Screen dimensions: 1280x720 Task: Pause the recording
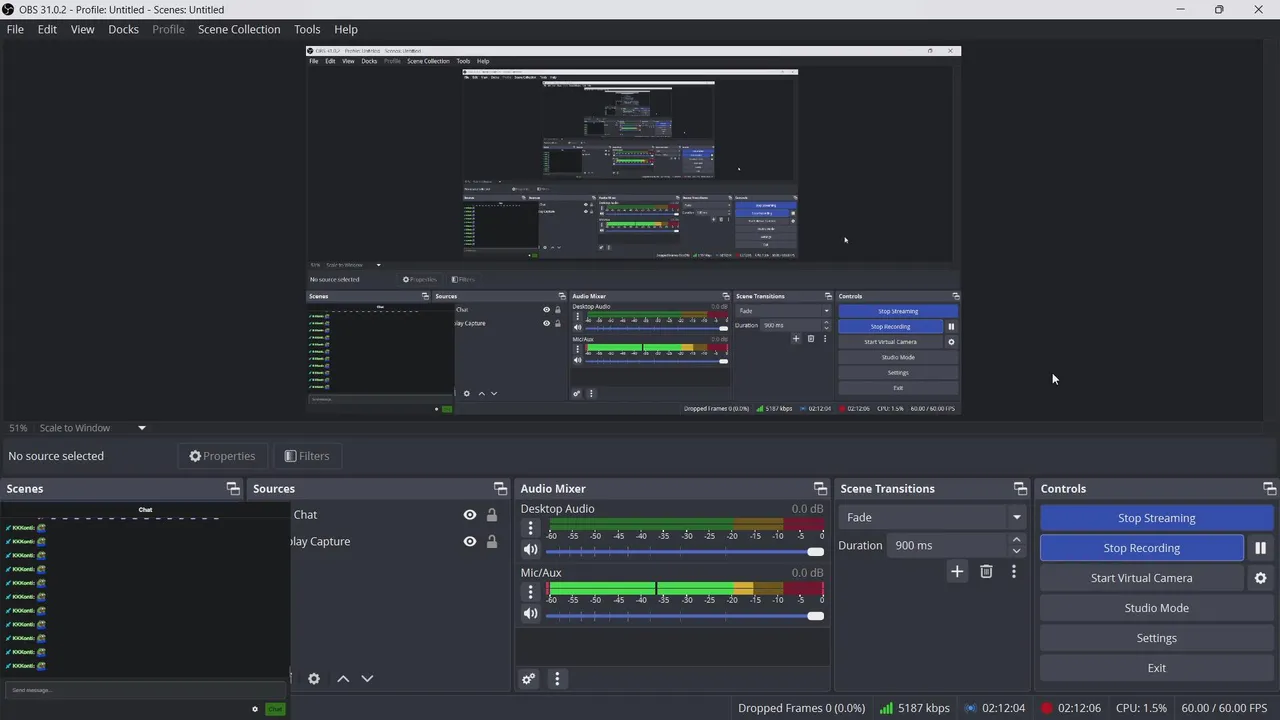coord(1260,548)
